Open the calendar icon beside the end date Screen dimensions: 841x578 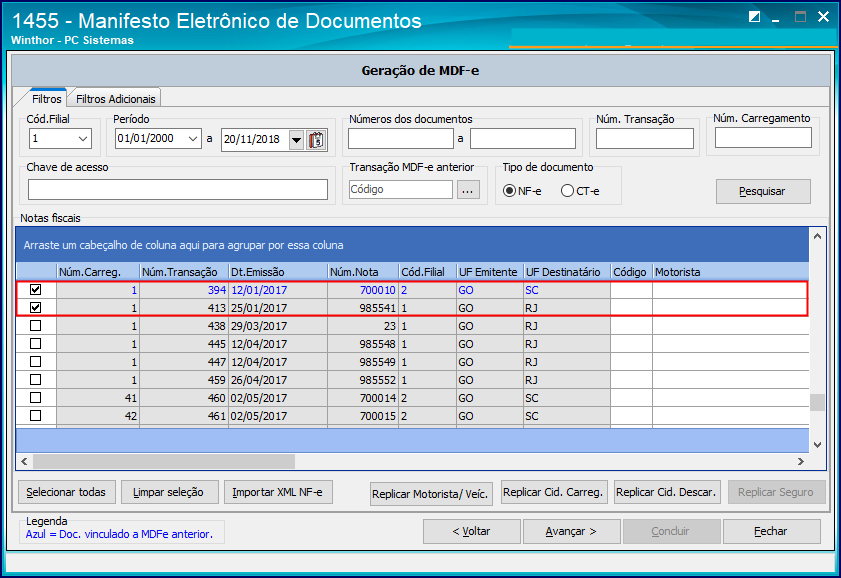click(x=316, y=139)
